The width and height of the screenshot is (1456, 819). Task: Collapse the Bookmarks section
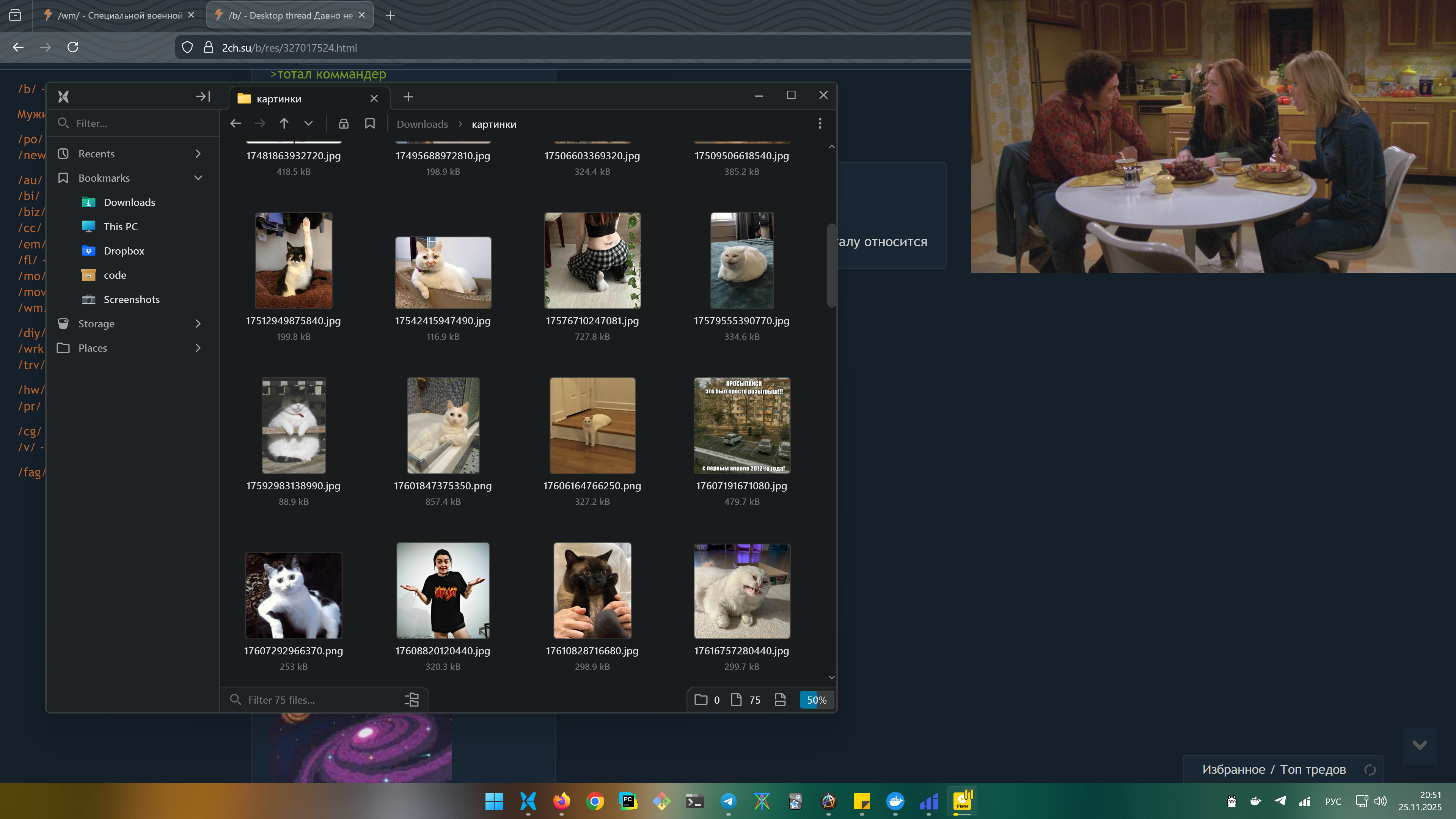tap(198, 178)
